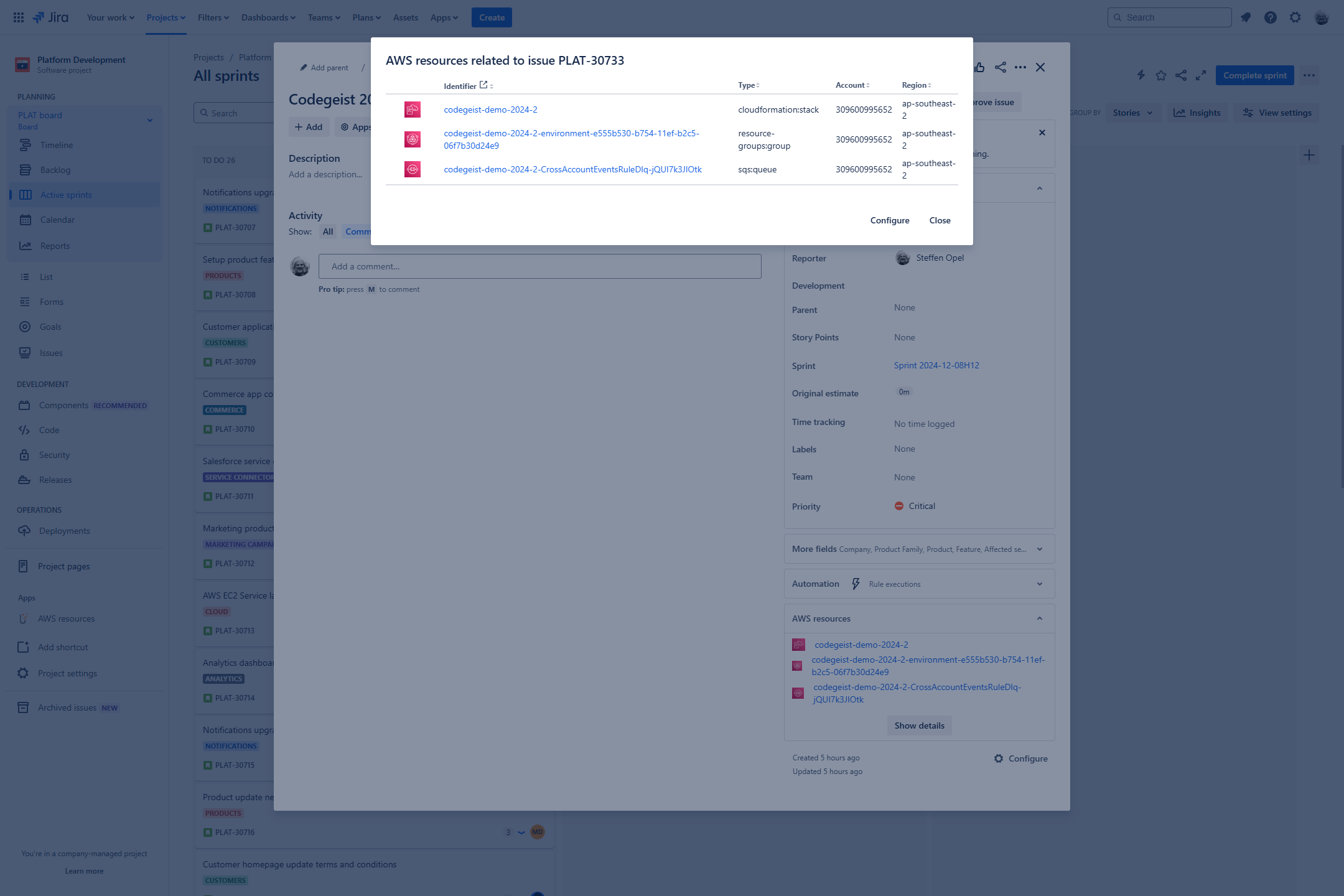Click the thumbs up vote icon

(979, 67)
